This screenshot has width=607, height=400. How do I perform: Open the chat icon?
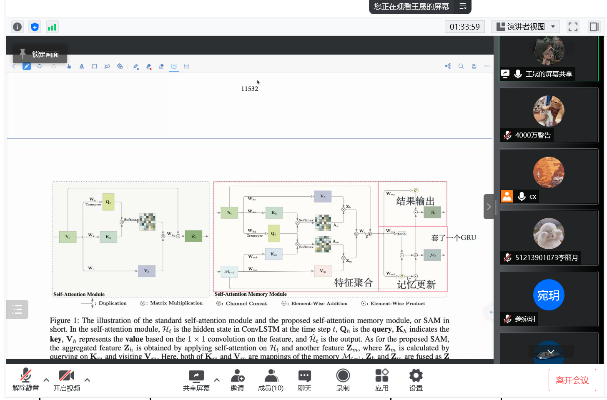point(305,377)
